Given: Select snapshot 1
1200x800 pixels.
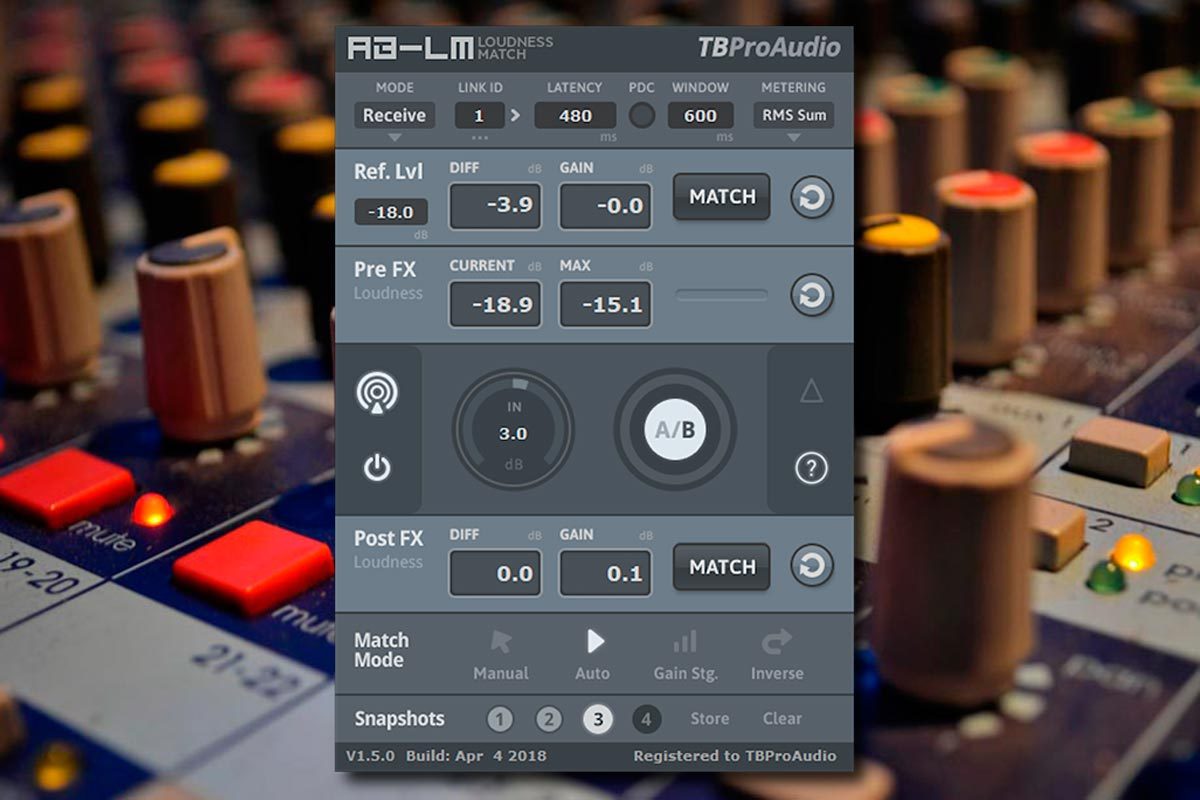Looking at the screenshot, I should 501,718.
